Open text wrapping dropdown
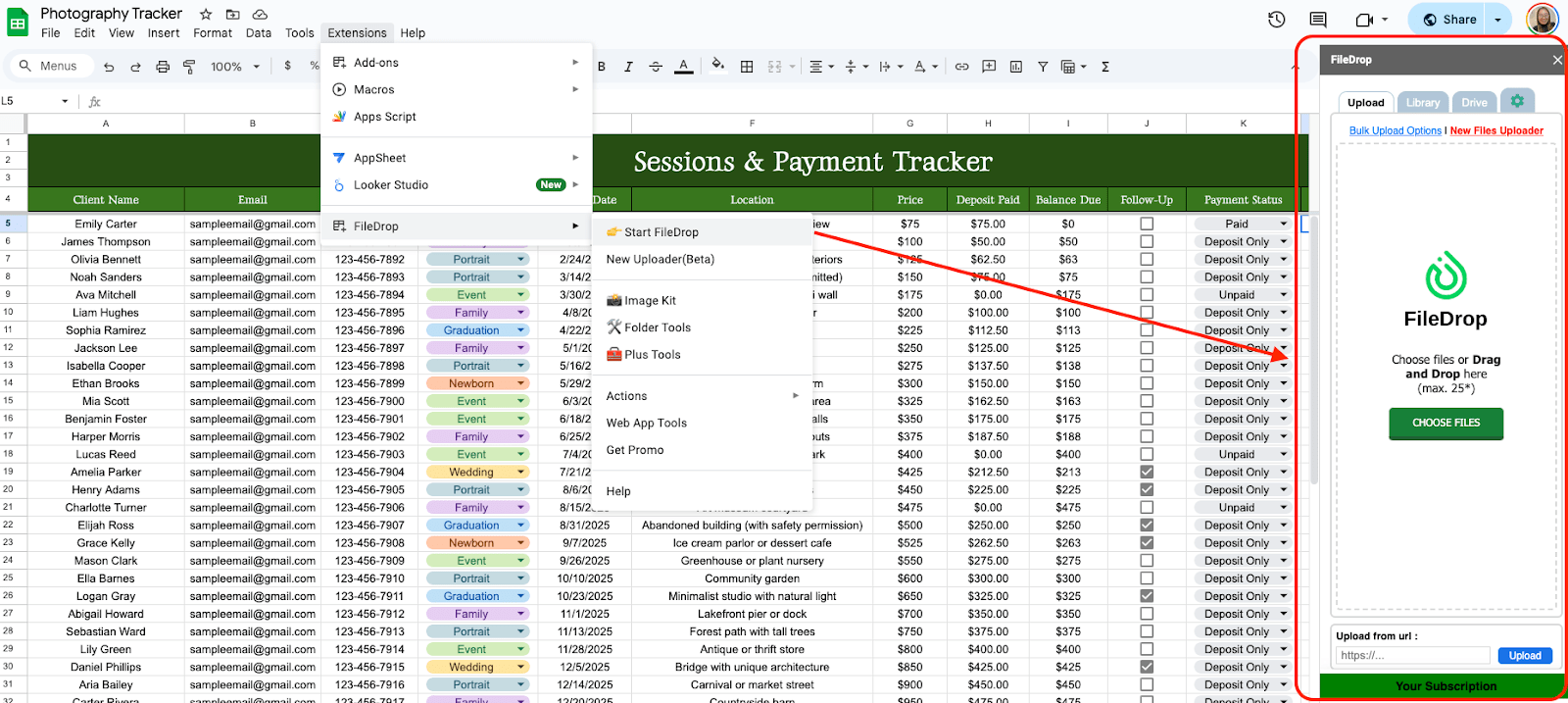1568x703 pixels. tap(890, 67)
